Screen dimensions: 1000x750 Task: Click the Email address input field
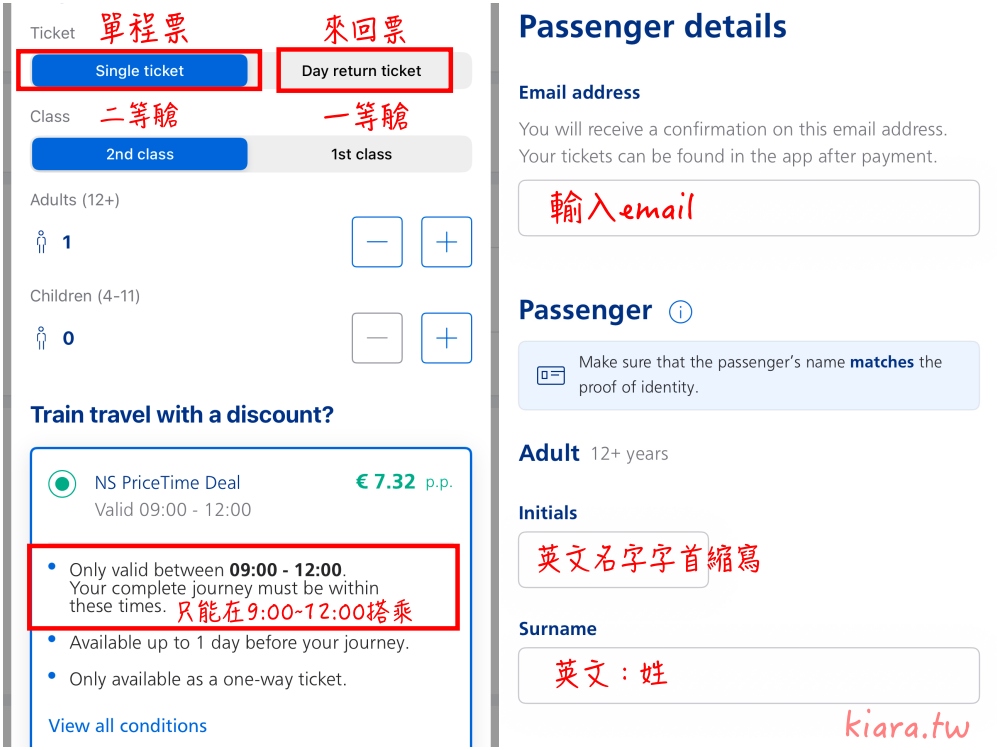[748, 208]
